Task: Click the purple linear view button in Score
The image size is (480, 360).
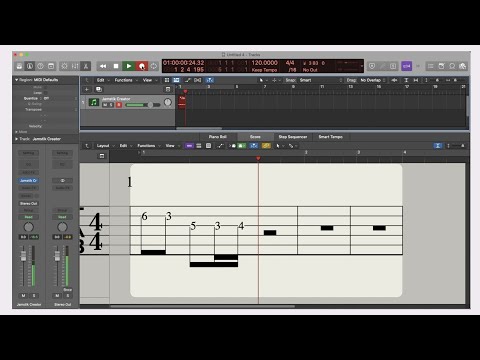Action: [x=189, y=146]
